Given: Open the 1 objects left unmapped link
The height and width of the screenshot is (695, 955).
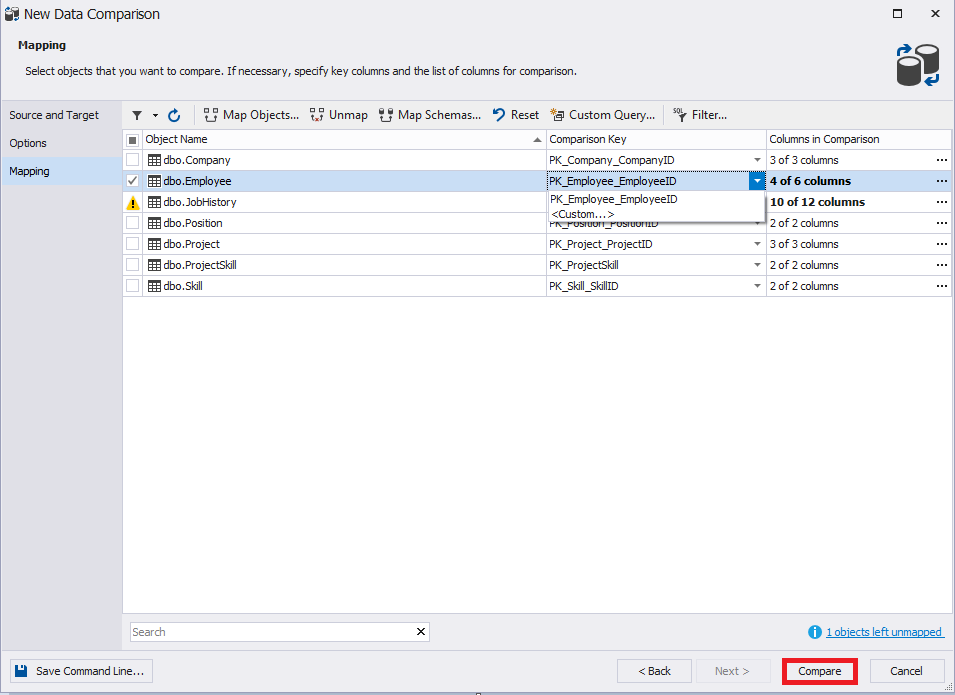Looking at the screenshot, I should click(884, 632).
